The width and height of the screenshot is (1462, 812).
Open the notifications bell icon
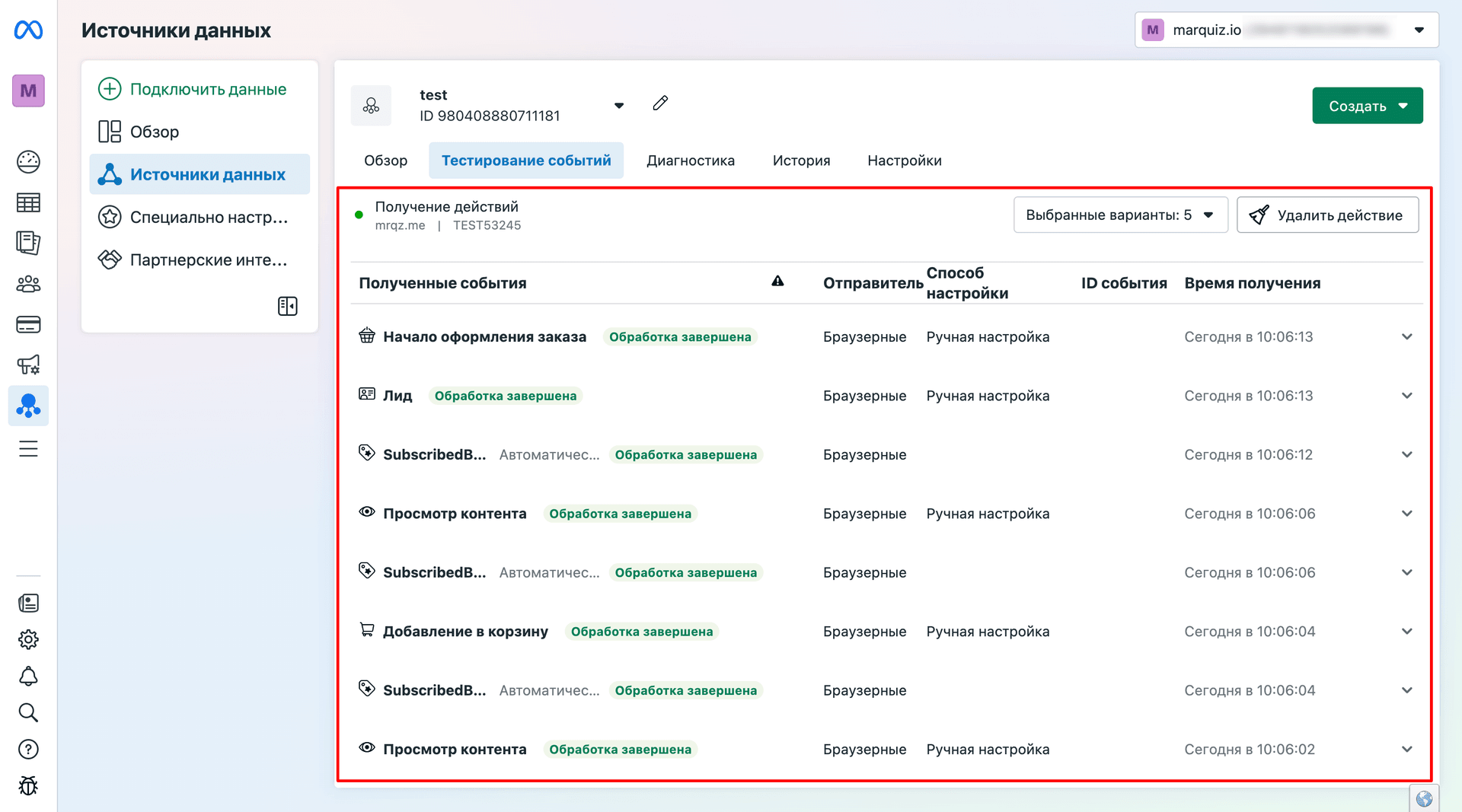tap(28, 676)
